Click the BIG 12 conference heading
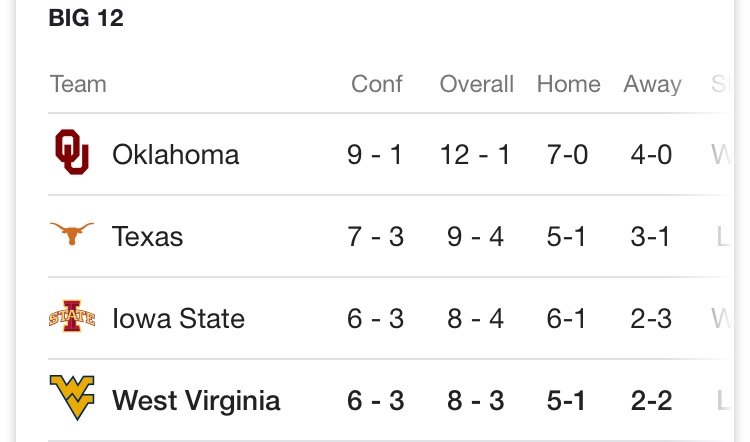This screenshot has height=442, width=750. tap(86, 18)
